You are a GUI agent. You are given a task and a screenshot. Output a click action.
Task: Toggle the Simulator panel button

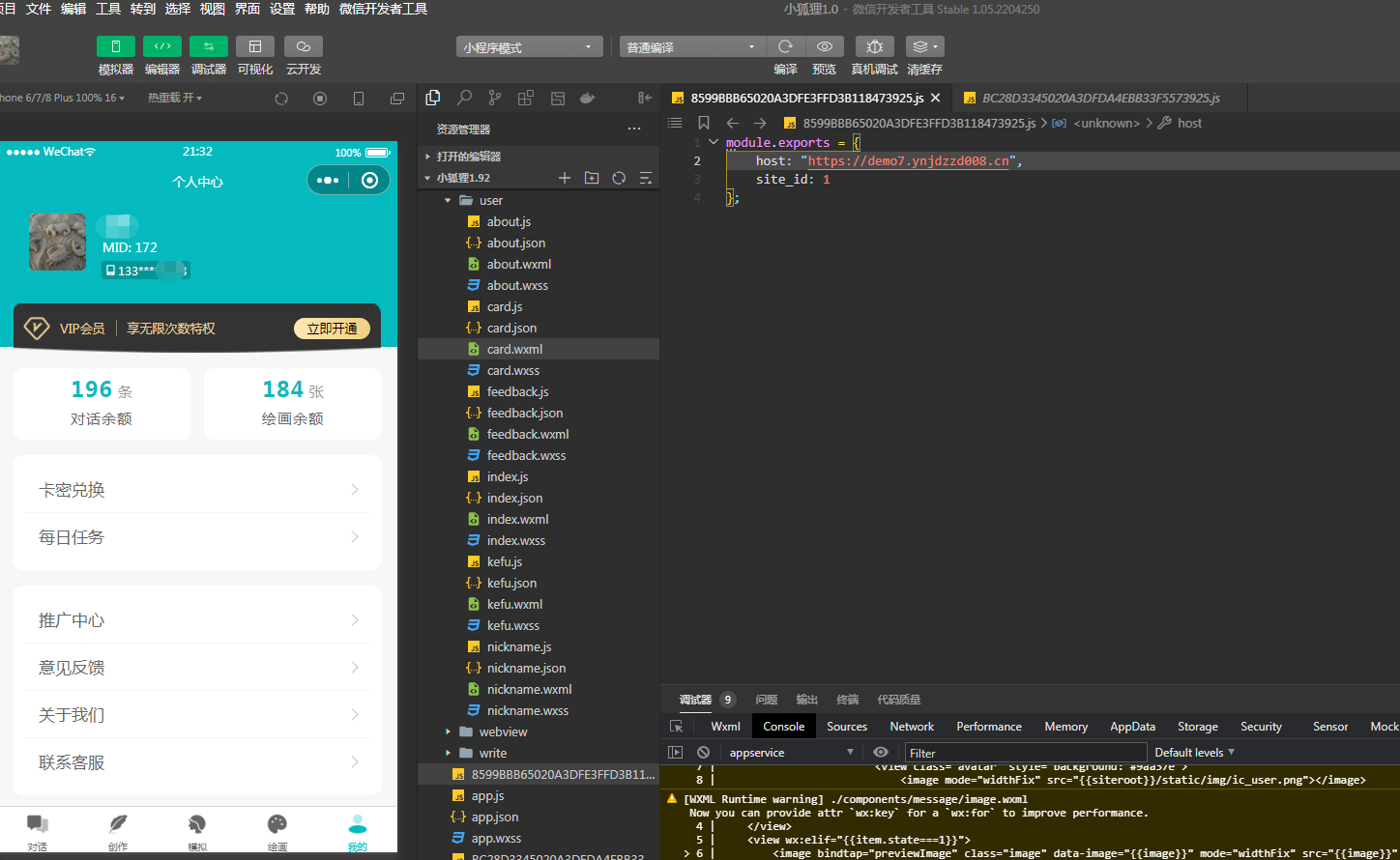(116, 46)
